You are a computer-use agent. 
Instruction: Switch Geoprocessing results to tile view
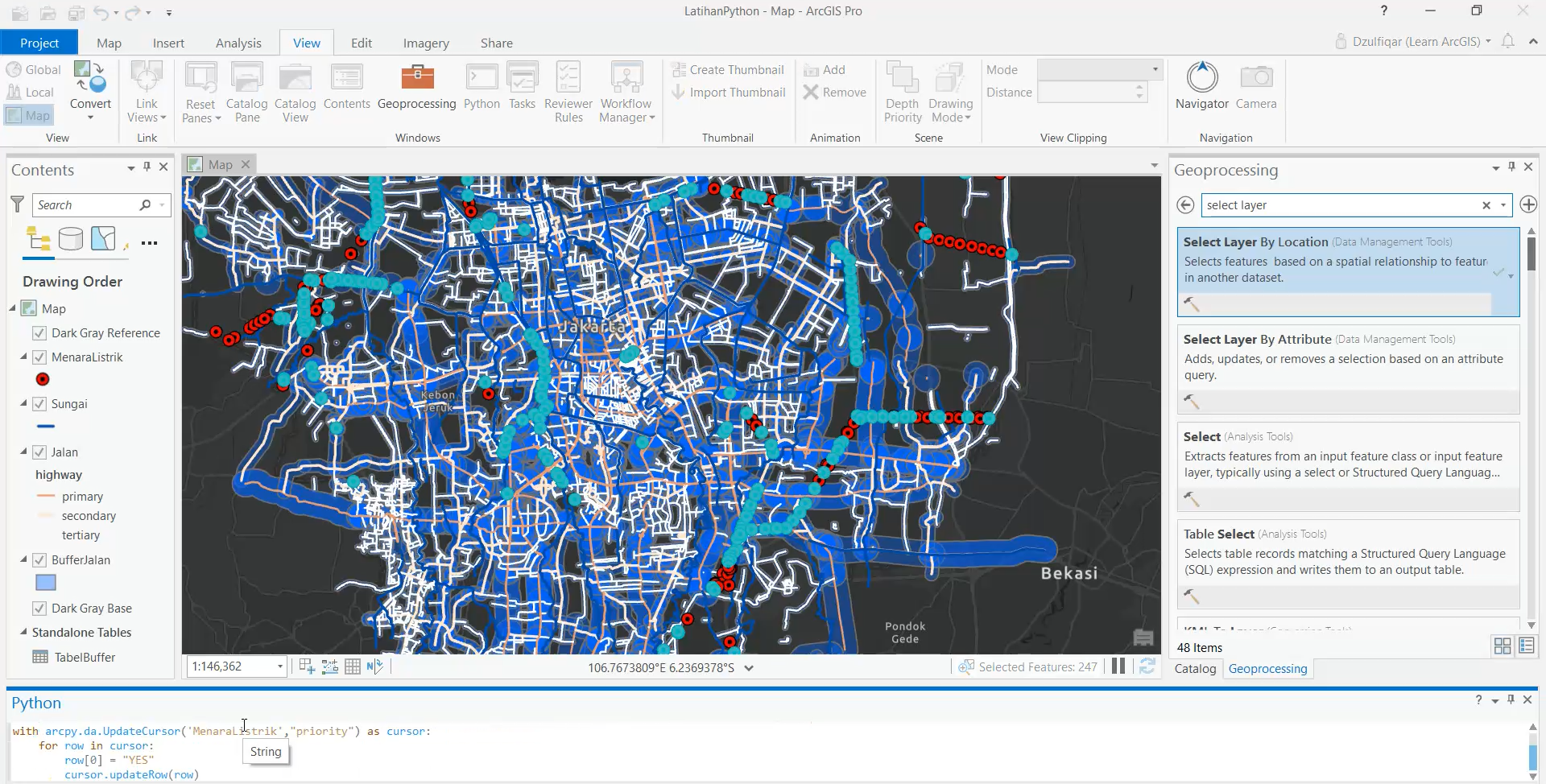pos(1503,646)
